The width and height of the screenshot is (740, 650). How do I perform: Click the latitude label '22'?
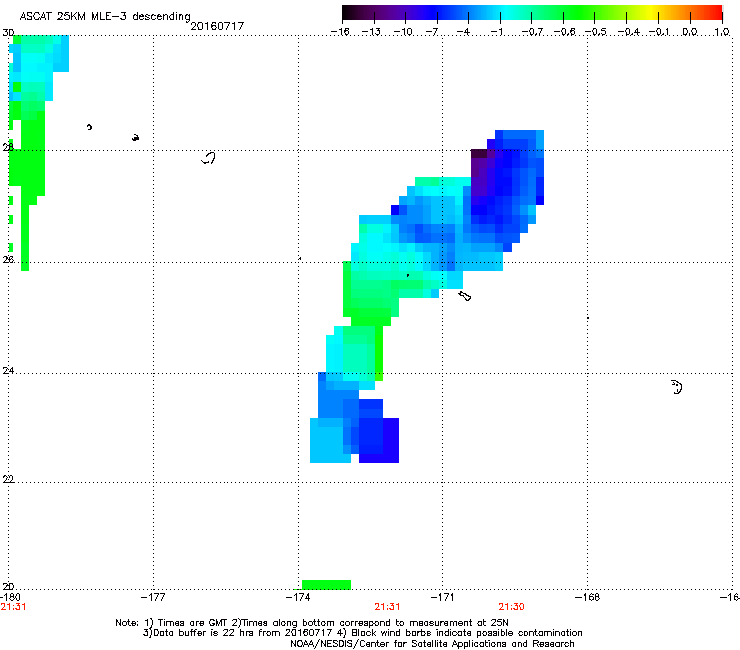coord(8,479)
